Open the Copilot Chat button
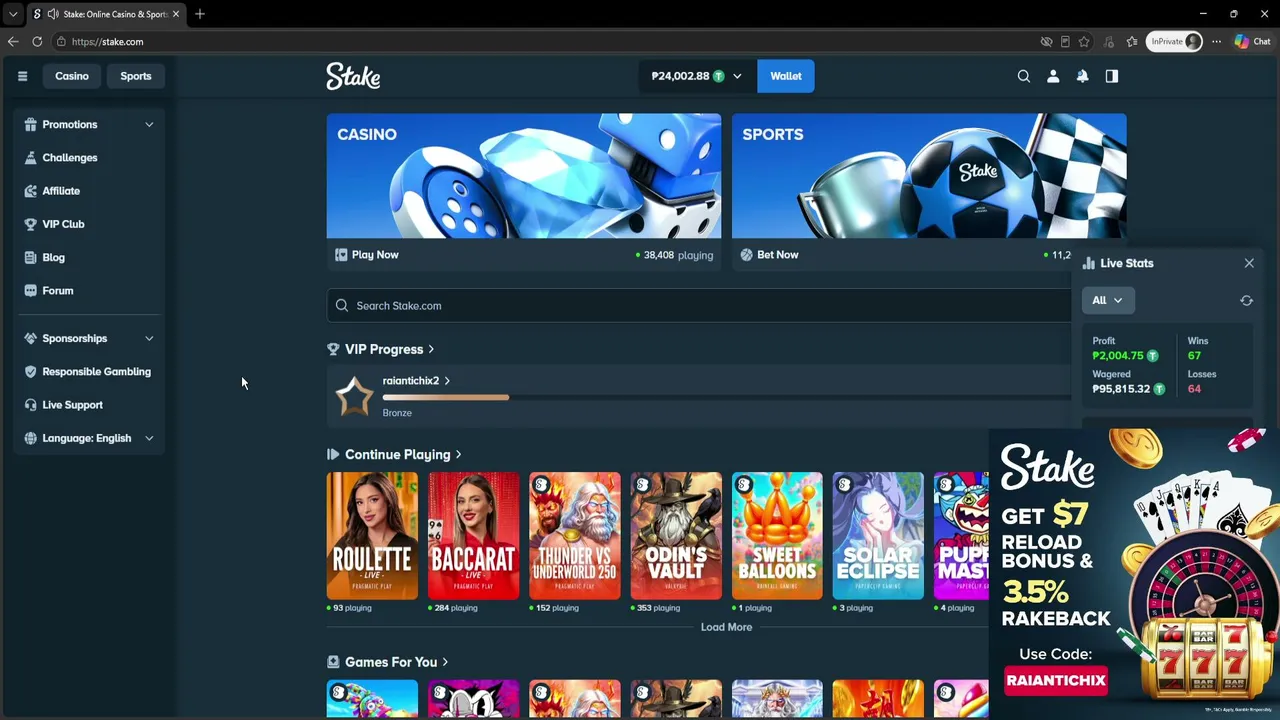Image resolution: width=1280 pixels, height=720 pixels. [x=1252, y=41]
